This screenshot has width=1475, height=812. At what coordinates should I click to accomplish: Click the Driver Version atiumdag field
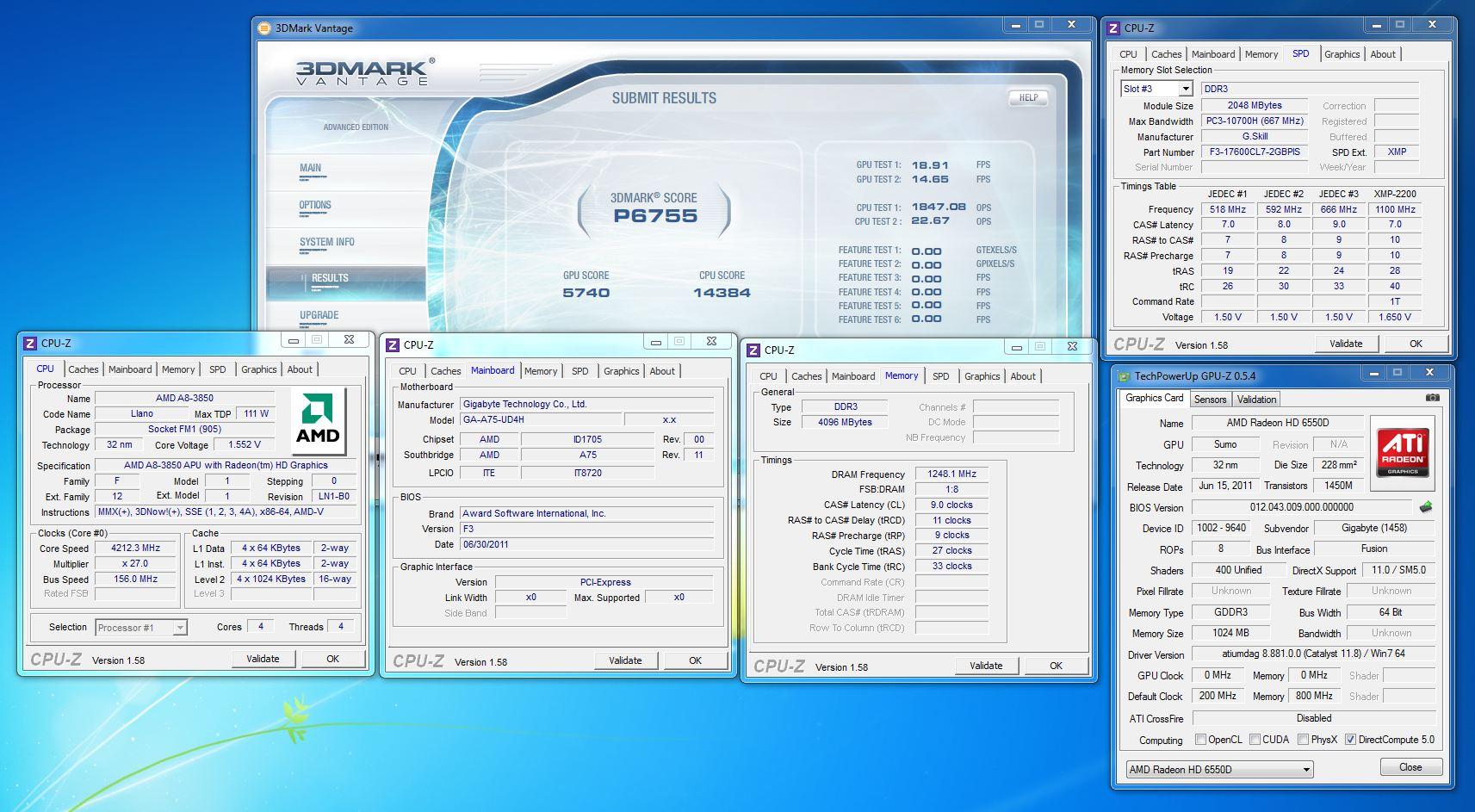[x=1313, y=654]
